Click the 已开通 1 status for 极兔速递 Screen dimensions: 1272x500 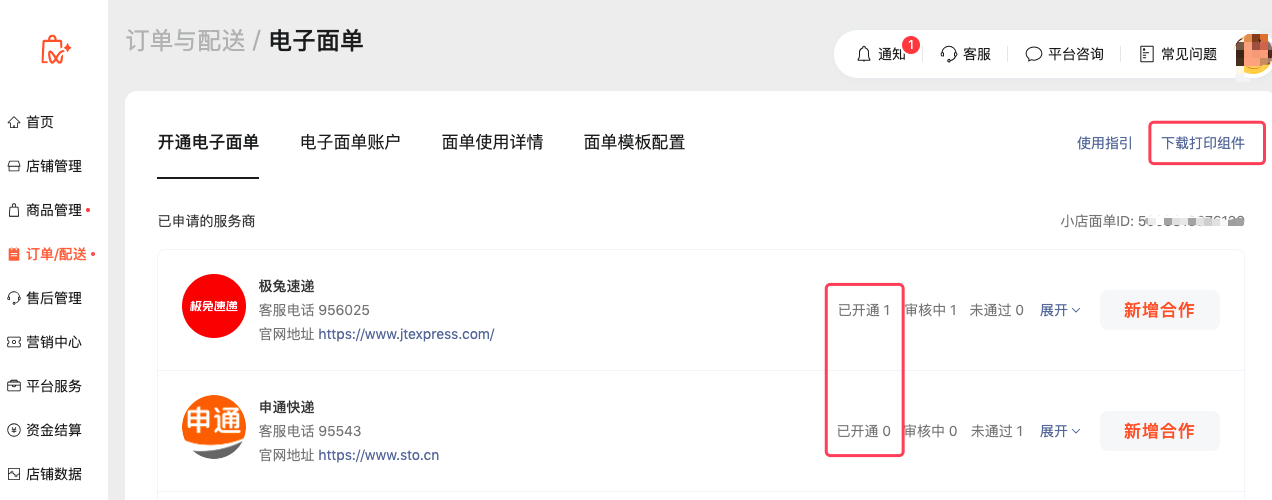pos(864,310)
